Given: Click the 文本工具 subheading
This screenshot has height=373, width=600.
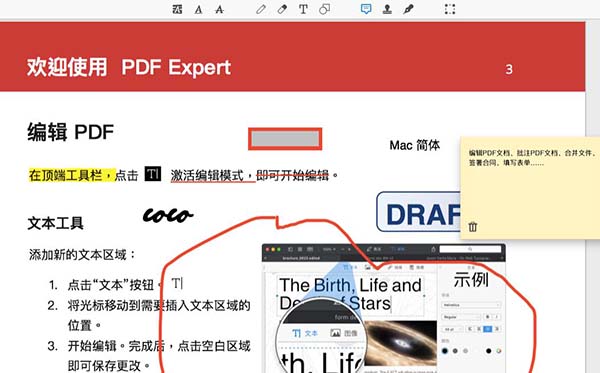Looking at the screenshot, I should pyautogui.click(x=55, y=223).
